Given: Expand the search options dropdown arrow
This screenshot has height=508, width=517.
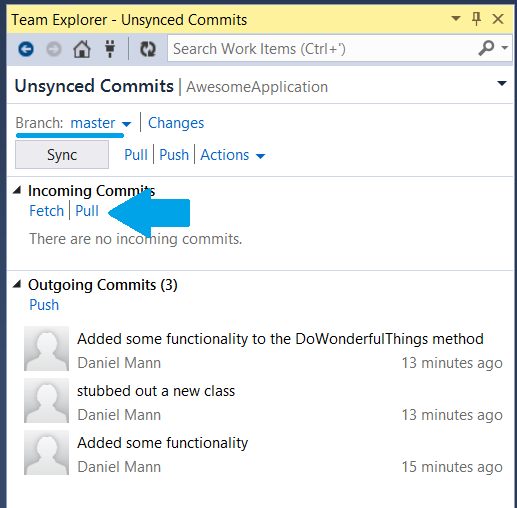Looking at the screenshot, I should (505, 48).
